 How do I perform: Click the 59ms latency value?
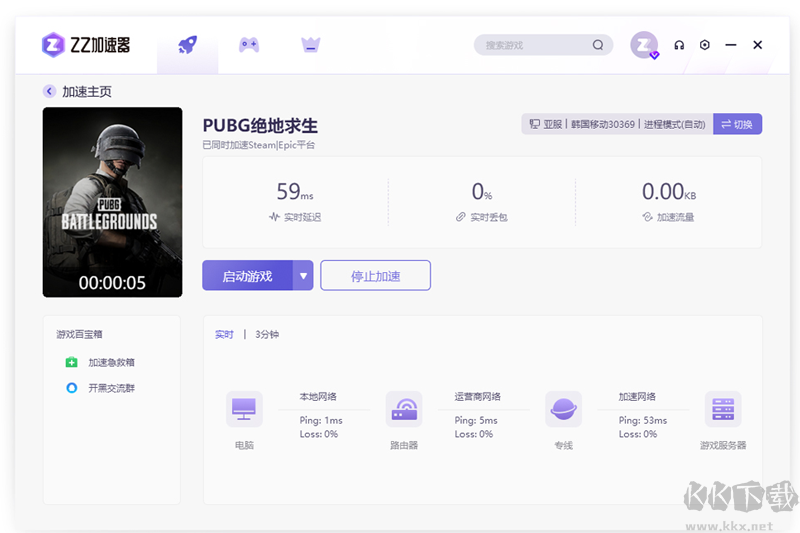[x=295, y=192]
